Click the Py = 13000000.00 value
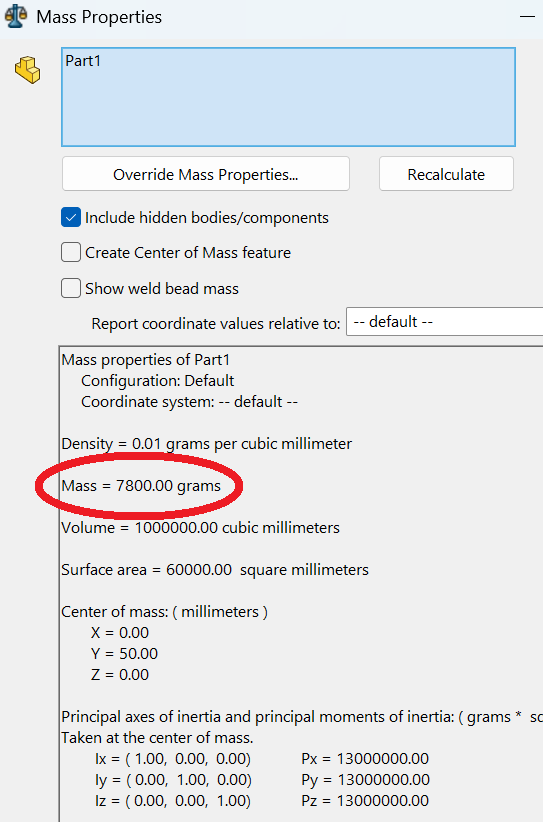Screen dimensions: 543x822 click(x=365, y=780)
